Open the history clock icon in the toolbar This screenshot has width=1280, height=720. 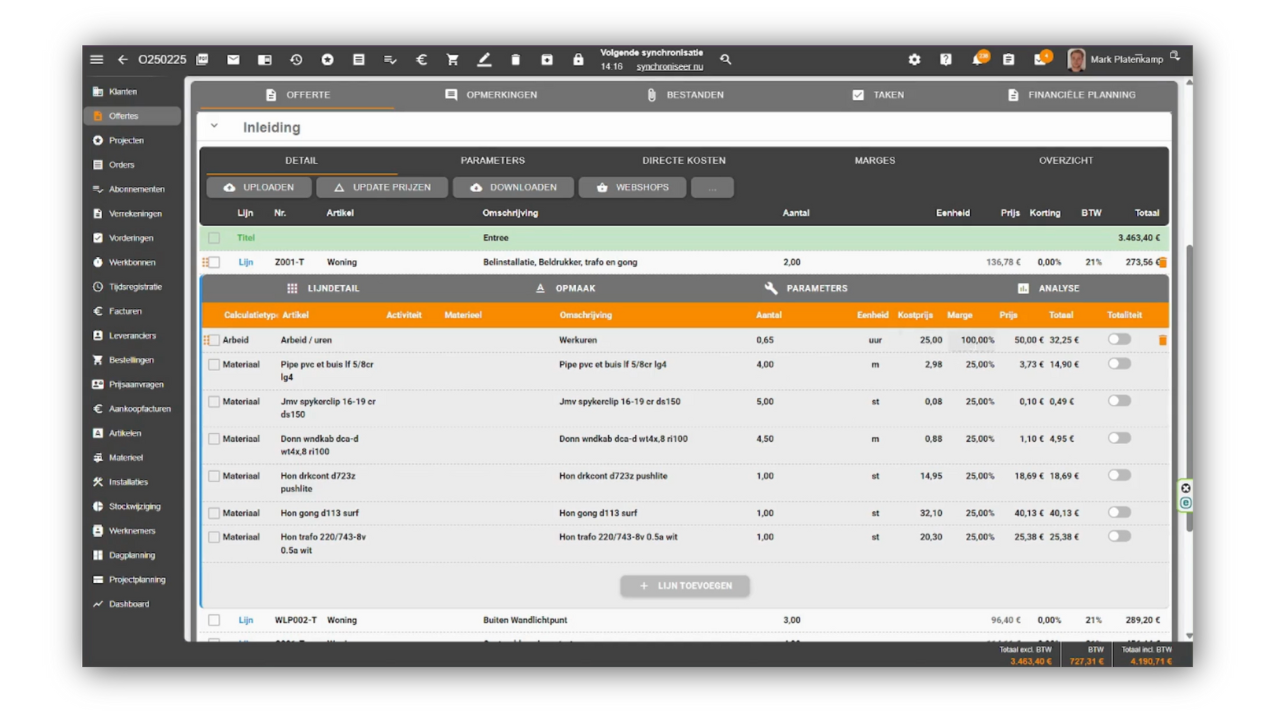tap(296, 60)
